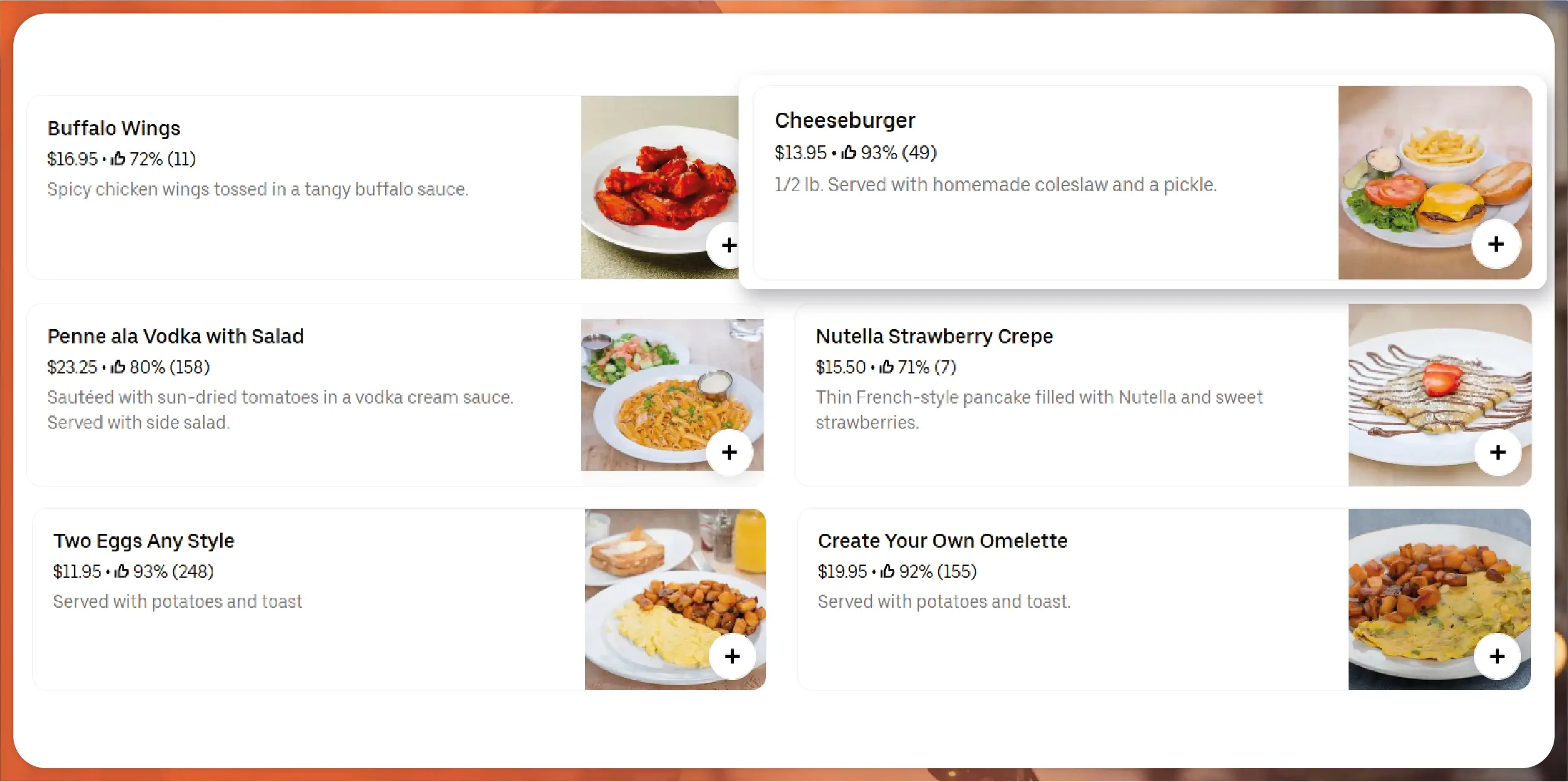Add Cheeseburger to cart with plus
Image resolution: width=1568 pixels, height=782 pixels.
pos(1496,244)
